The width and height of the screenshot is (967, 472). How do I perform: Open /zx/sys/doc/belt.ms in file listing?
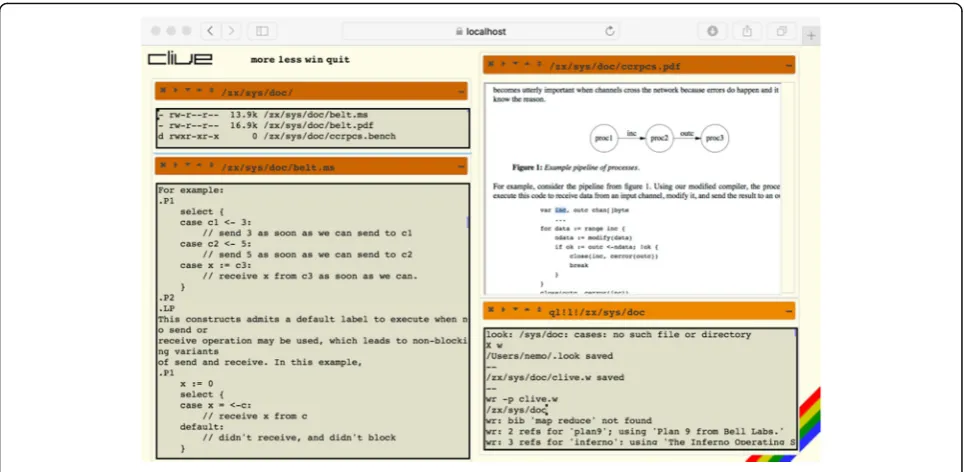click(316, 115)
